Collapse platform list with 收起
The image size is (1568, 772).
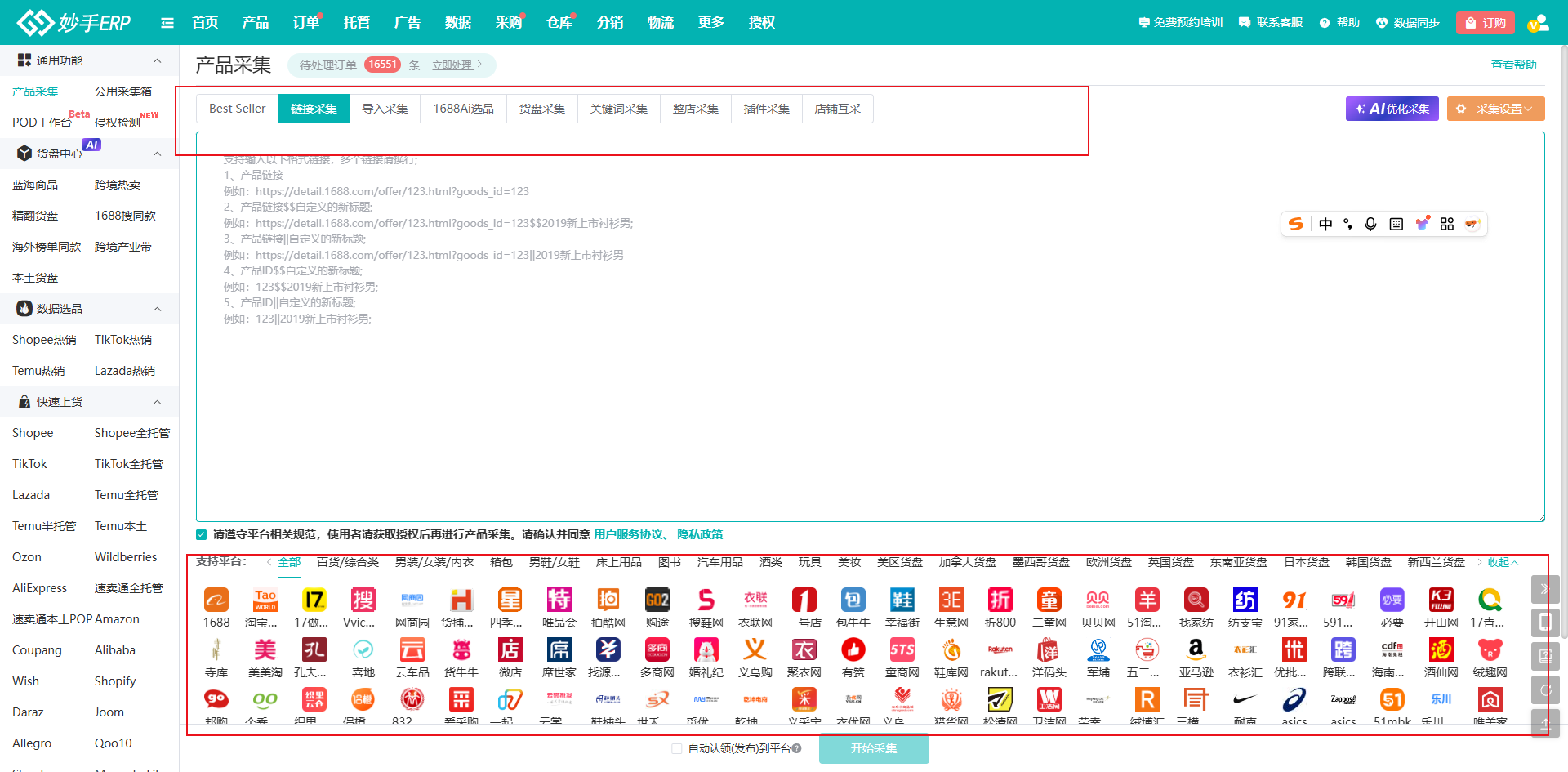(x=1502, y=562)
